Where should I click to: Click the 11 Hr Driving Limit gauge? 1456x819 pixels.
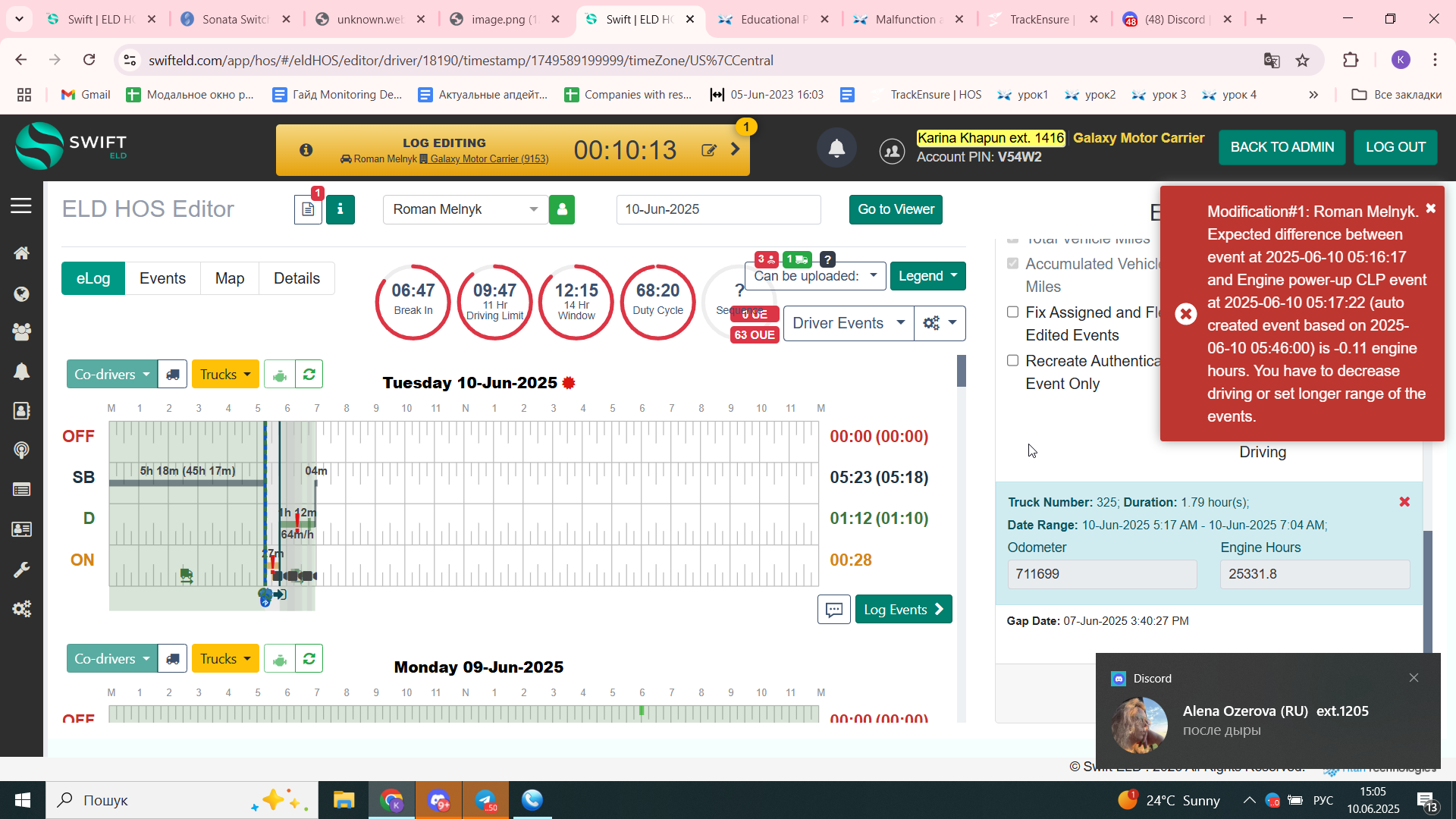tap(494, 302)
